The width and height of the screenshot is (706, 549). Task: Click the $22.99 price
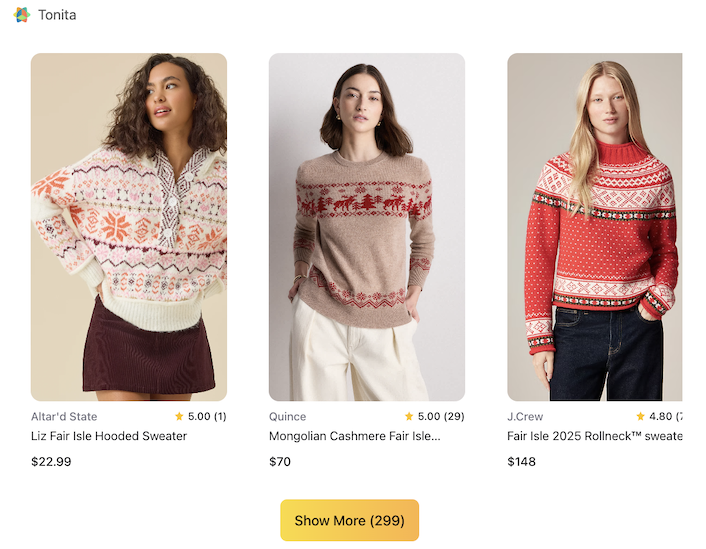51,462
